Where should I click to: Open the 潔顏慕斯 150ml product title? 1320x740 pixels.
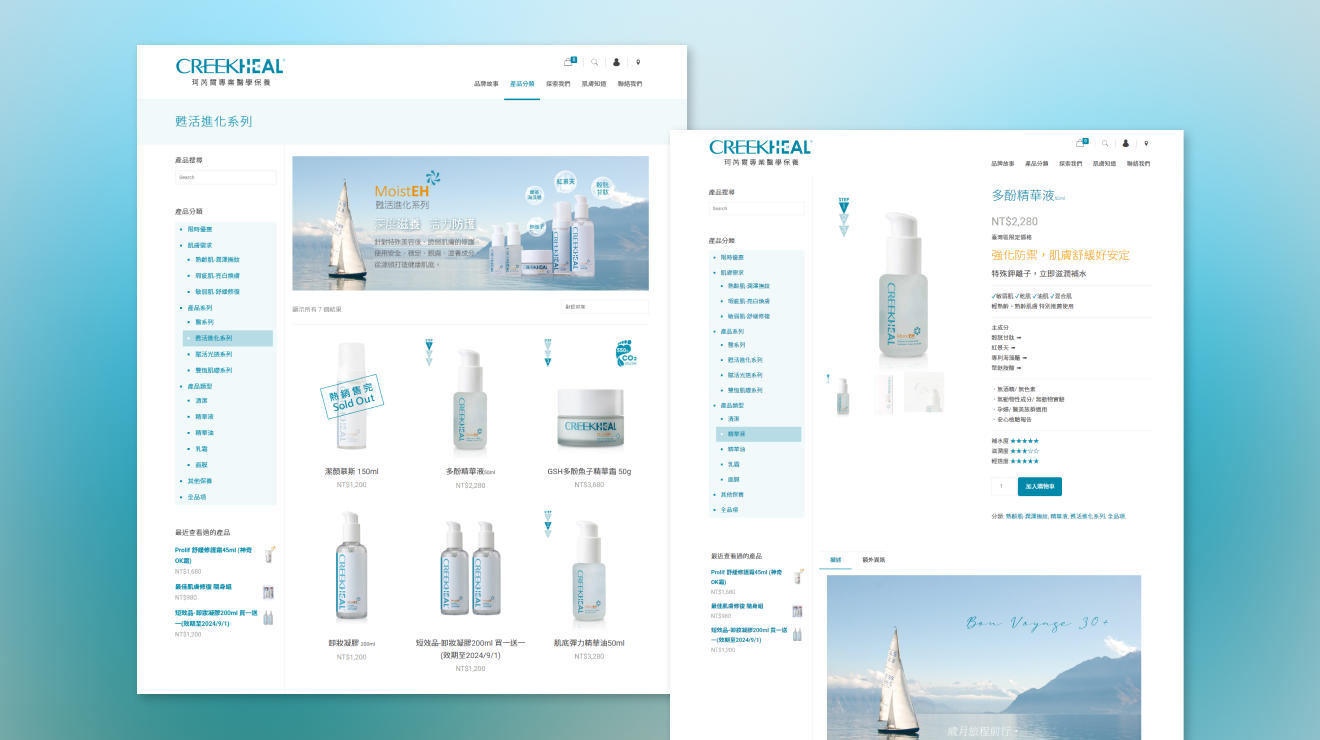351,471
